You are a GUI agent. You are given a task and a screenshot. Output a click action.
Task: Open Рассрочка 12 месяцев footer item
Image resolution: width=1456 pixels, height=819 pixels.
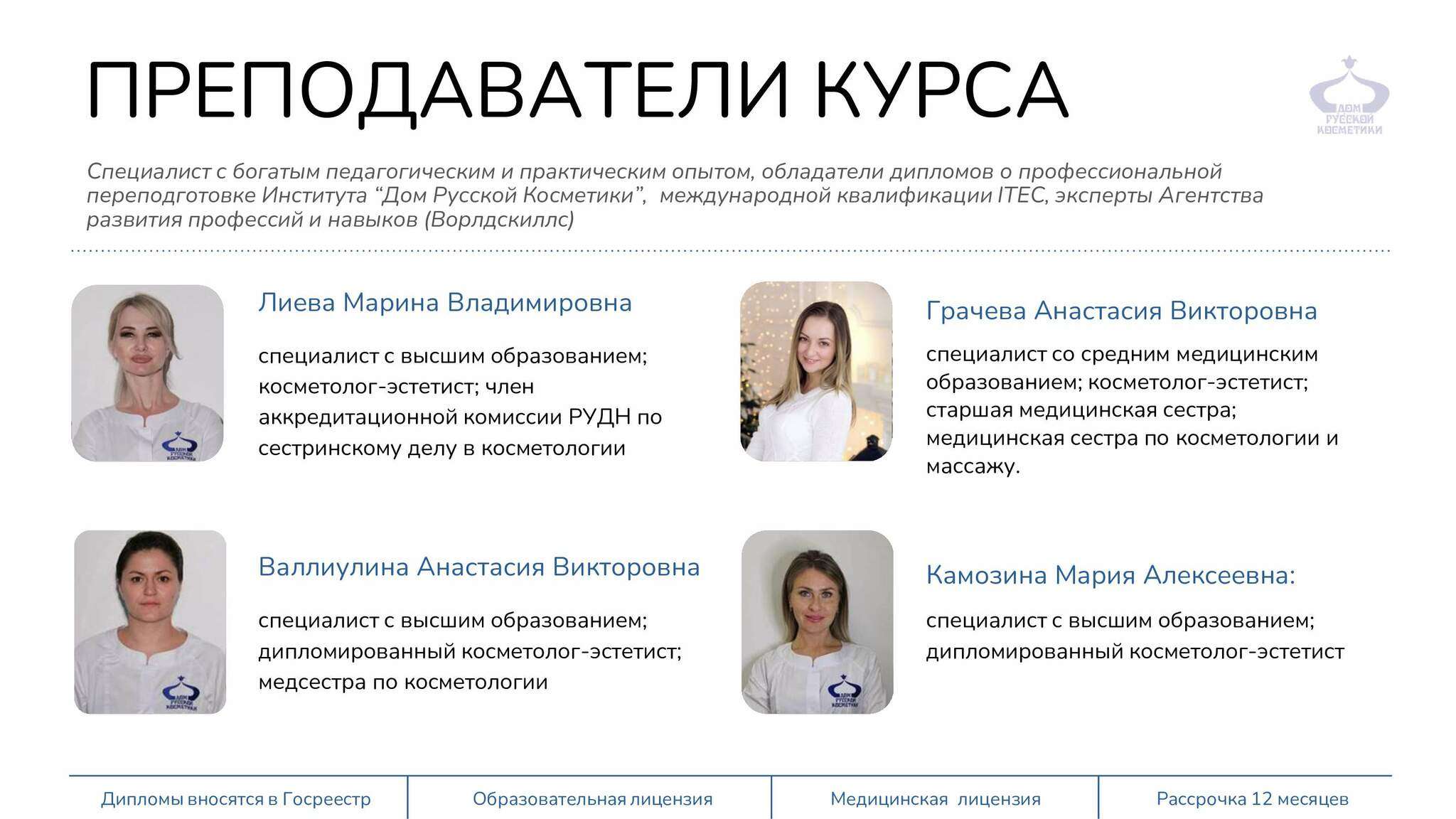point(1252,799)
